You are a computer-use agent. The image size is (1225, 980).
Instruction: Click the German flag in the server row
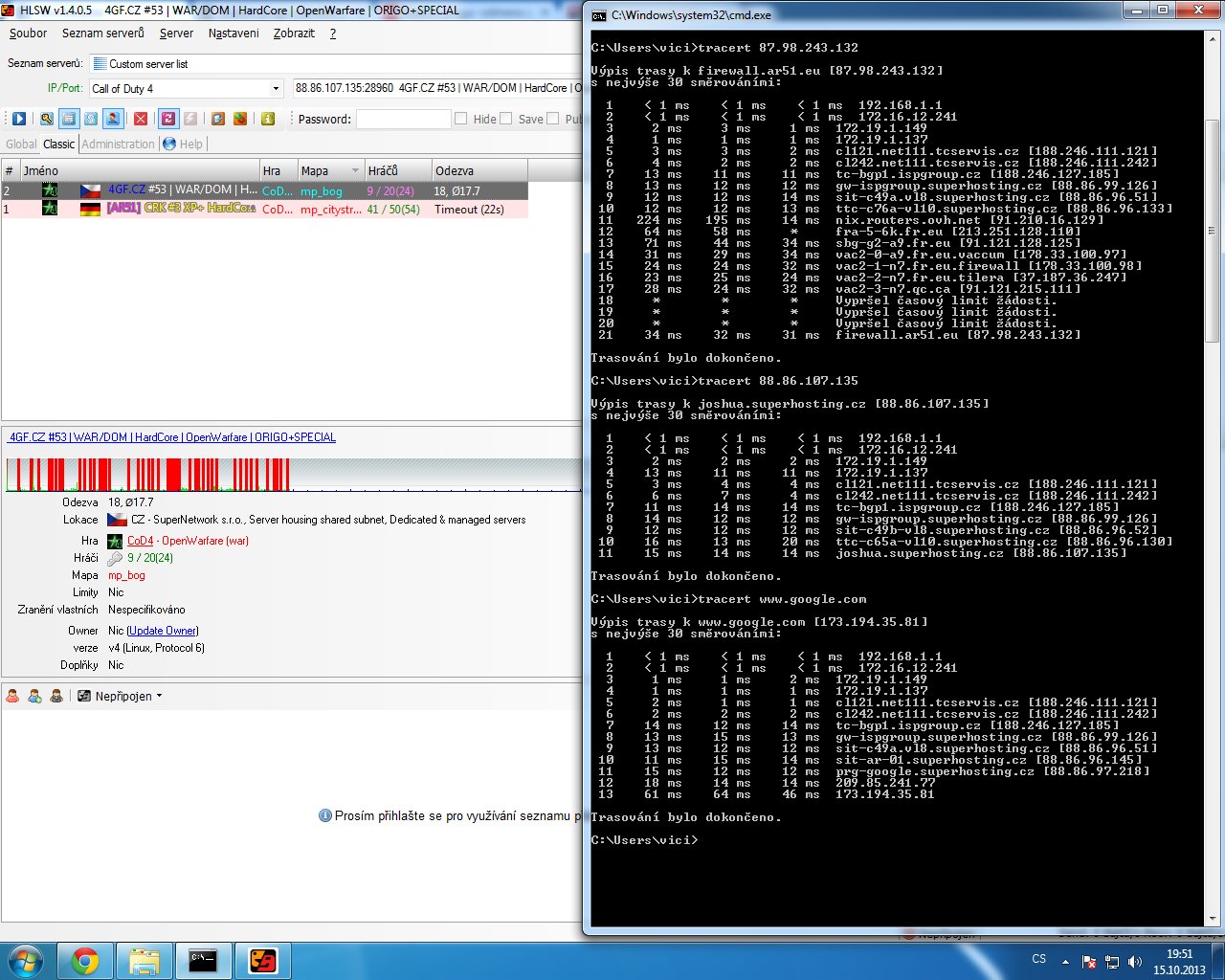pyautogui.click(x=90, y=209)
